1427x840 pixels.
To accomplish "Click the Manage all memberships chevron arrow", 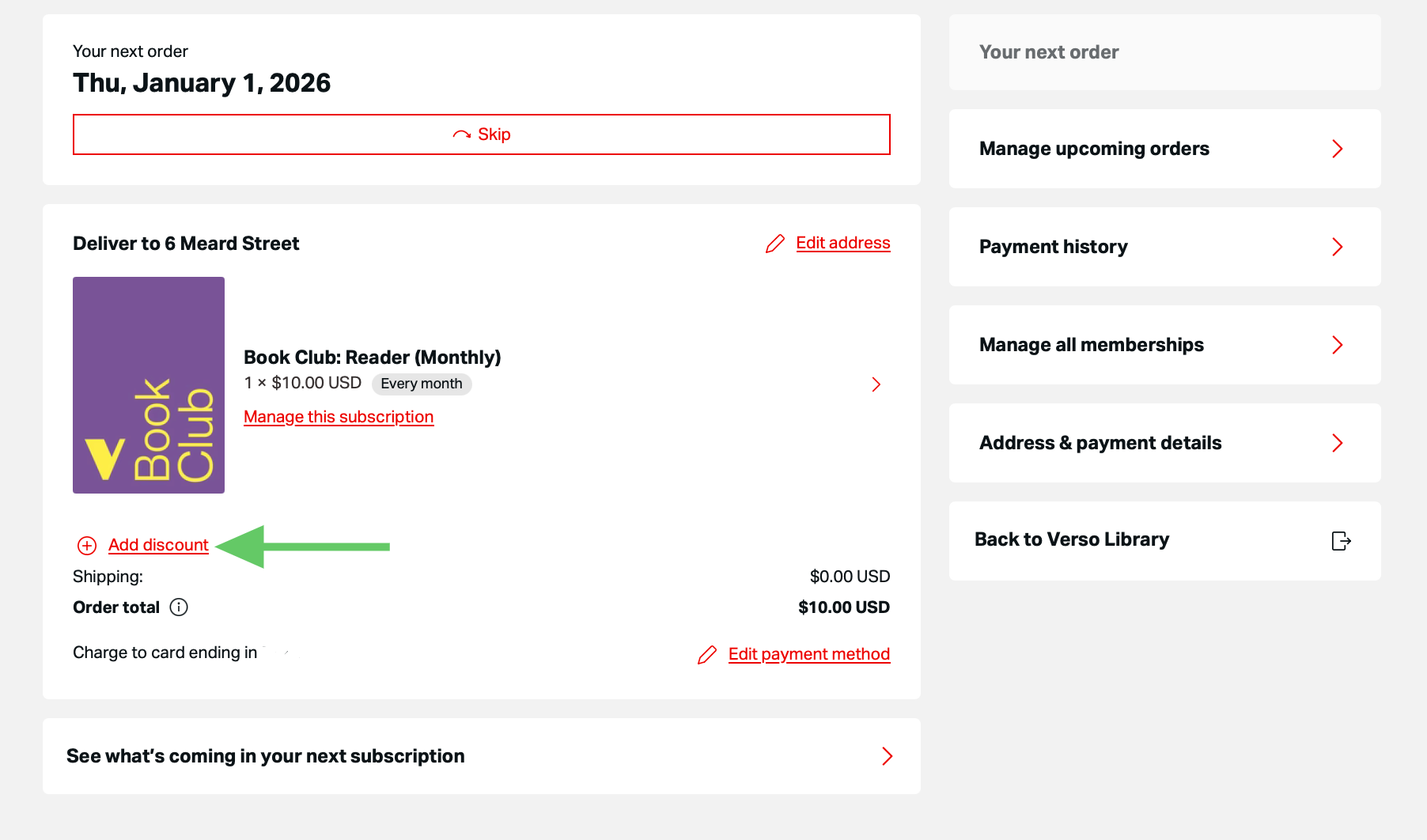I will [1337, 345].
